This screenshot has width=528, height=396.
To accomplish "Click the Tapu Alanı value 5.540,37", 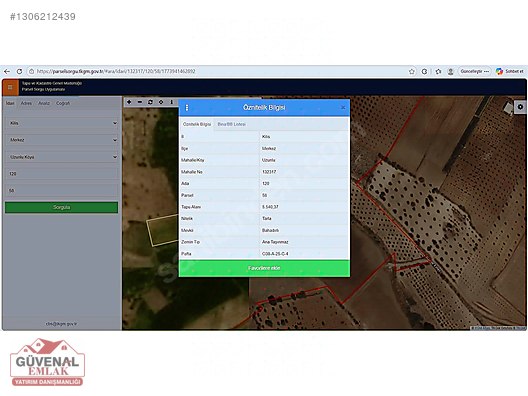I will tap(270, 207).
